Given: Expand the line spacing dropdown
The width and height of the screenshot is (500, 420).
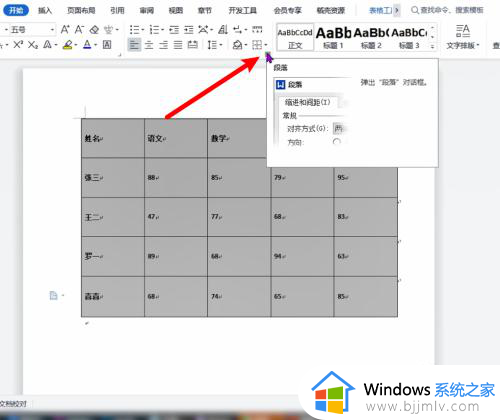Looking at the screenshot, I should coord(220,45).
